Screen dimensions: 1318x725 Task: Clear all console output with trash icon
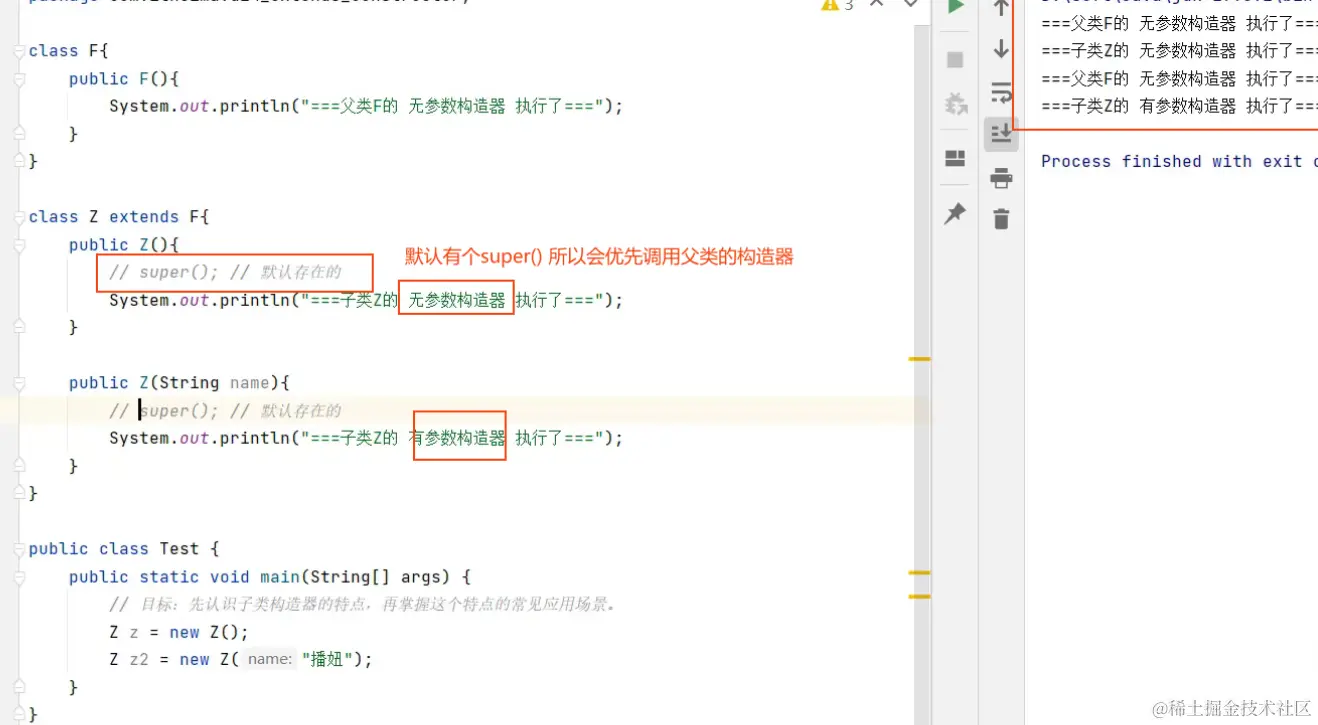(x=1001, y=218)
